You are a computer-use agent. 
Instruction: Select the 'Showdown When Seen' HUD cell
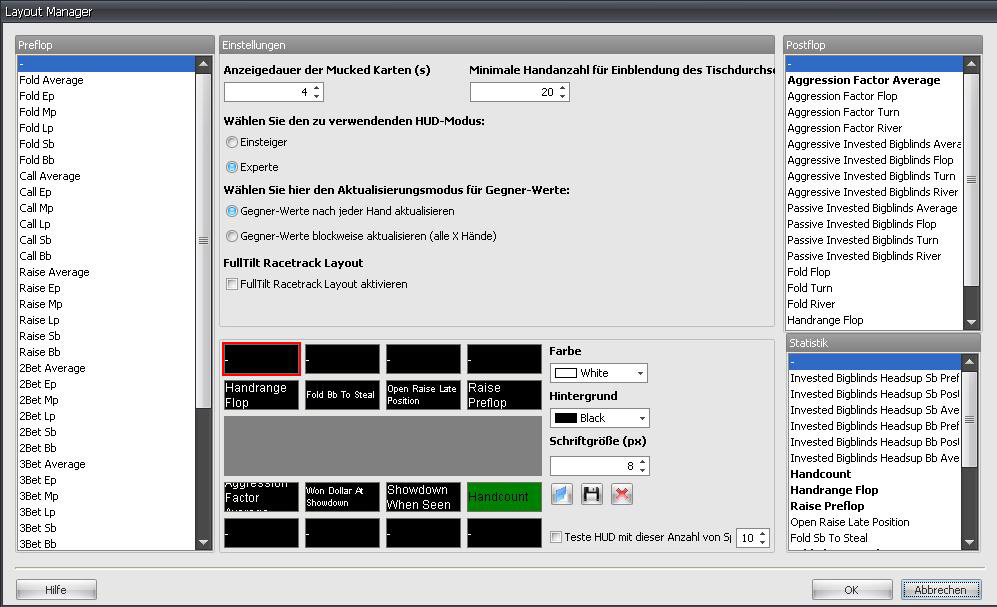(x=423, y=497)
